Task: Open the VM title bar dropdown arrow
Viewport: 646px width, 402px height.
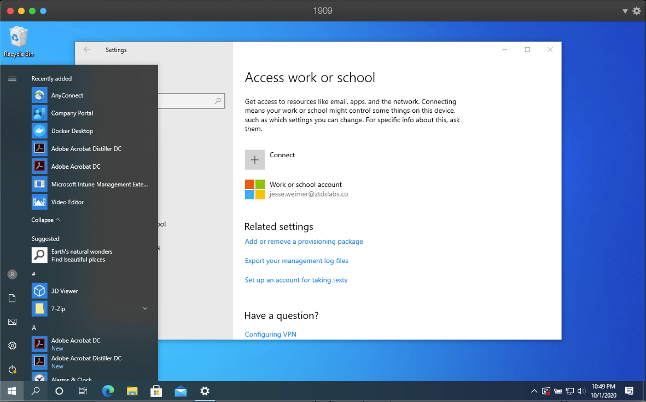Action: tap(625, 11)
